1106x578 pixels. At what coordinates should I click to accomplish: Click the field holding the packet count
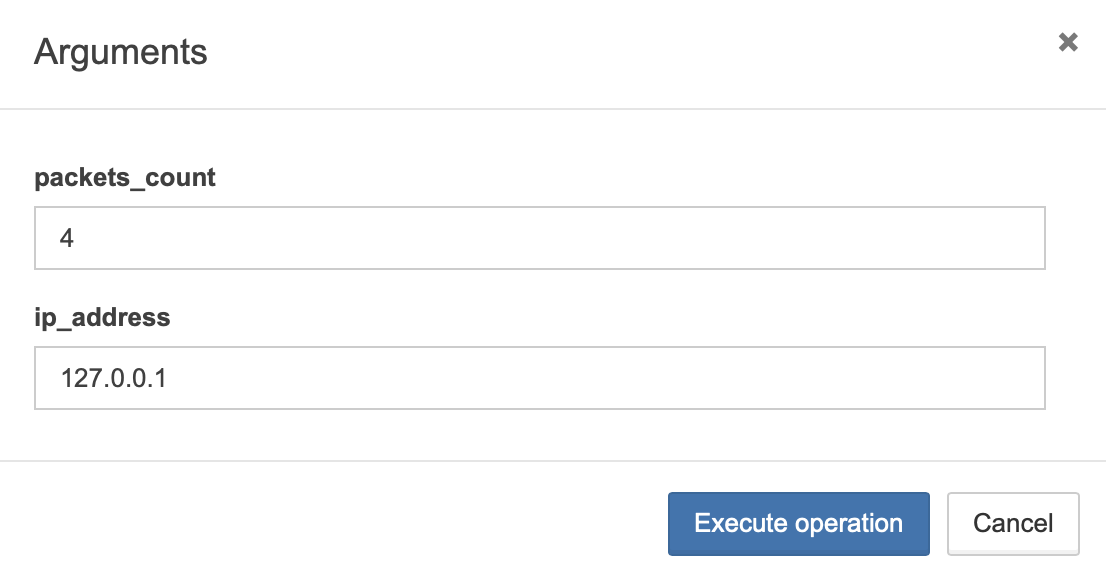coord(540,238)
